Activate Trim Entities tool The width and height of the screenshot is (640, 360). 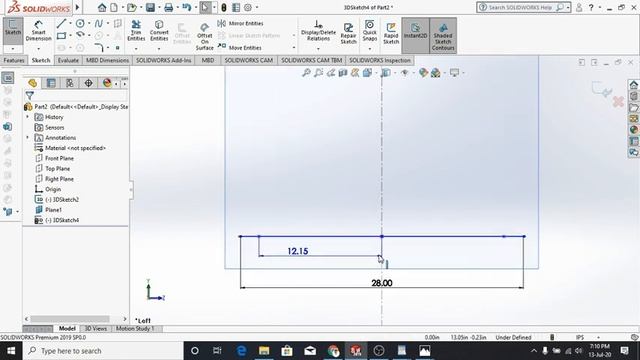coord(136,31)
